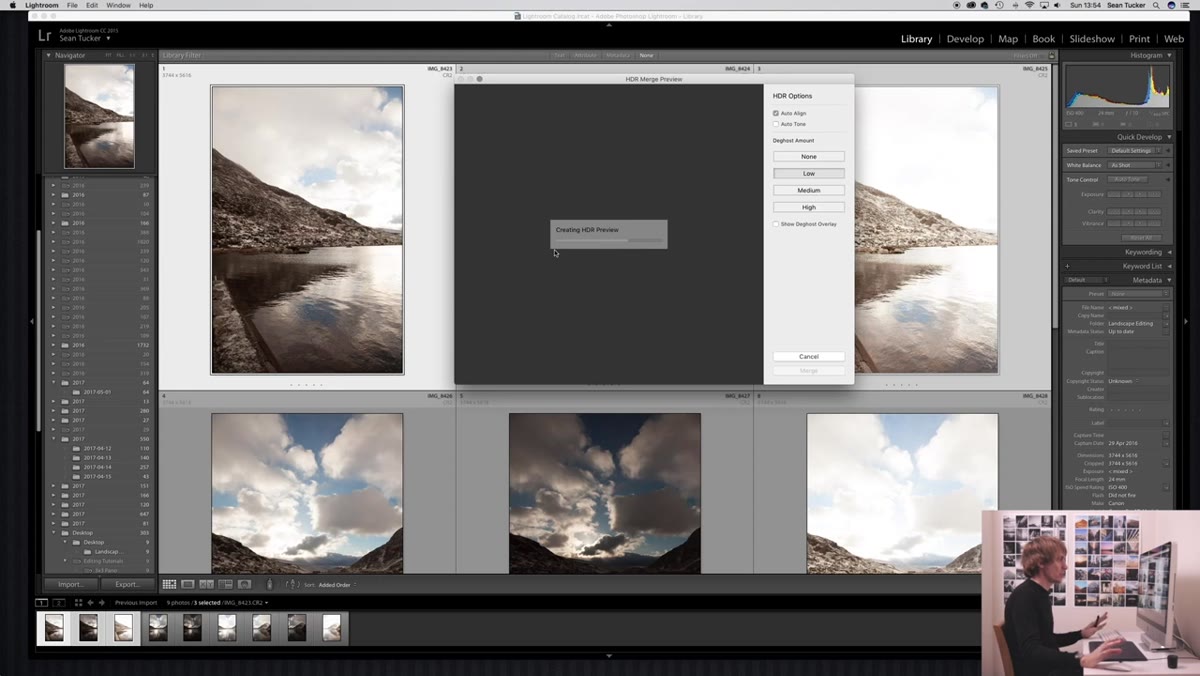Set Deghost Amount to High
Image resolution: width=1200 pixels, height=676 pixels.
coord(809,207)
